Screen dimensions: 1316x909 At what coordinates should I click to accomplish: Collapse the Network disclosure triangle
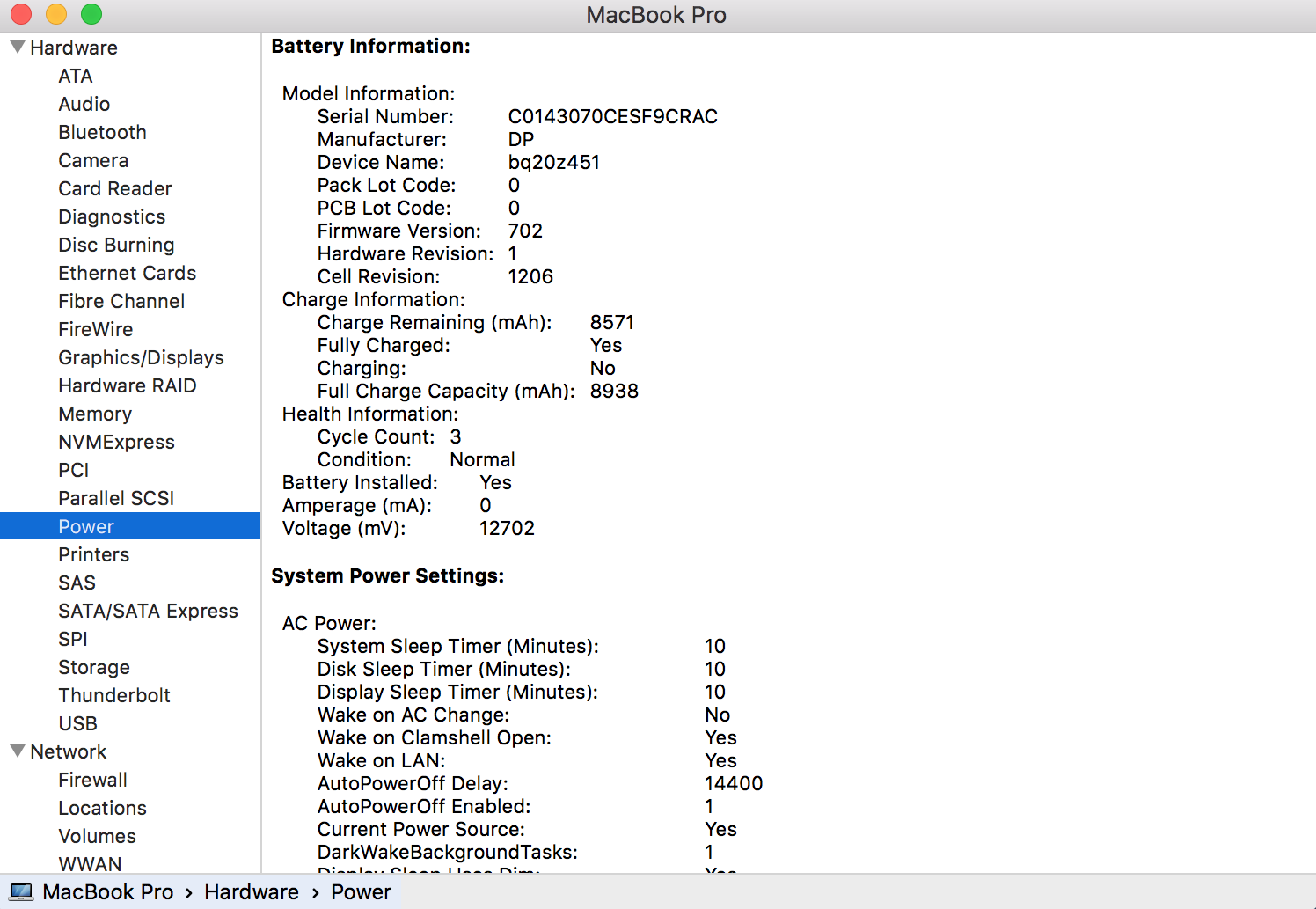[17, 751]
